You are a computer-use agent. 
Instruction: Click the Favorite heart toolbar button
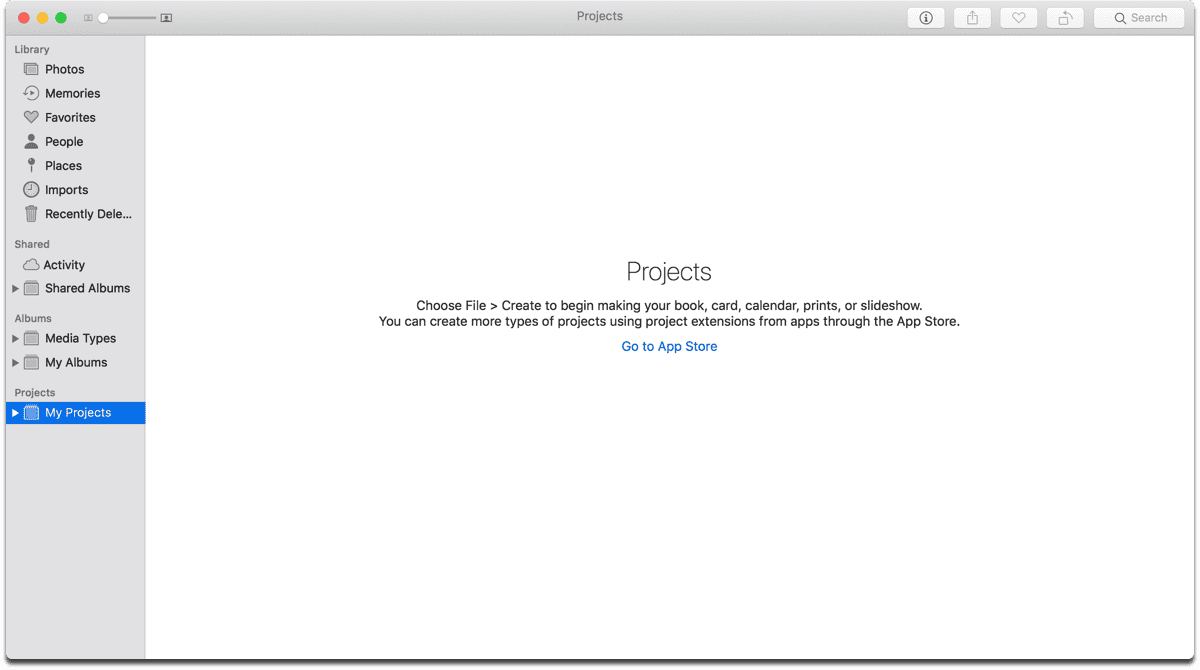pyautogui.click(x=1018, y=18)
